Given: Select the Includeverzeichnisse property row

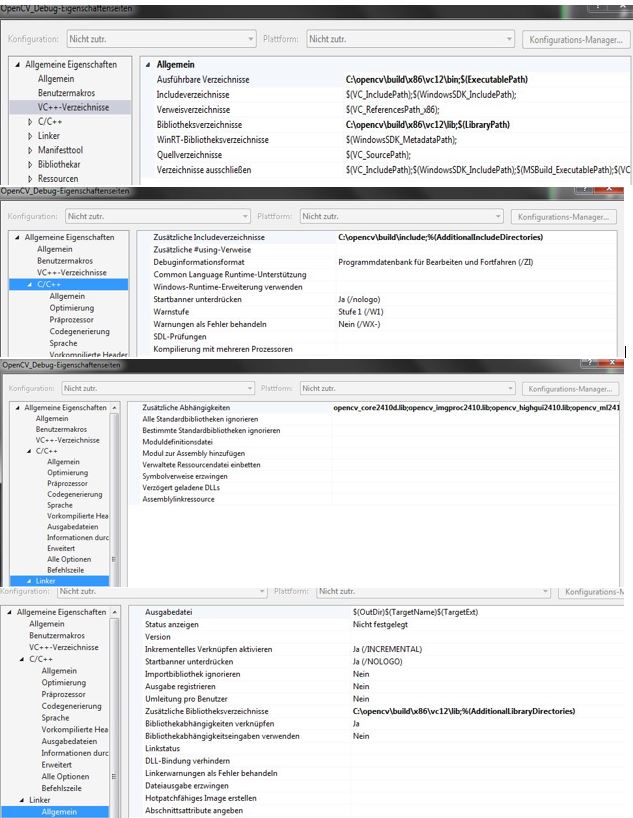Looking at the screenshot, I should click(x=385, y=95).
